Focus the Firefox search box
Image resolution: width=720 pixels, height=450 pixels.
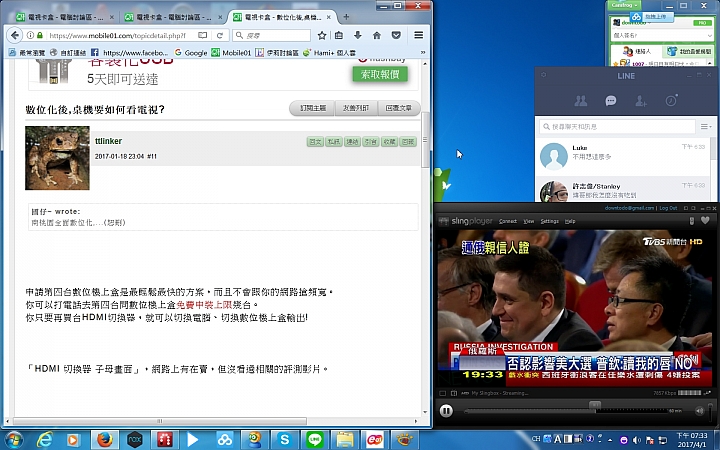click(271, 35)
